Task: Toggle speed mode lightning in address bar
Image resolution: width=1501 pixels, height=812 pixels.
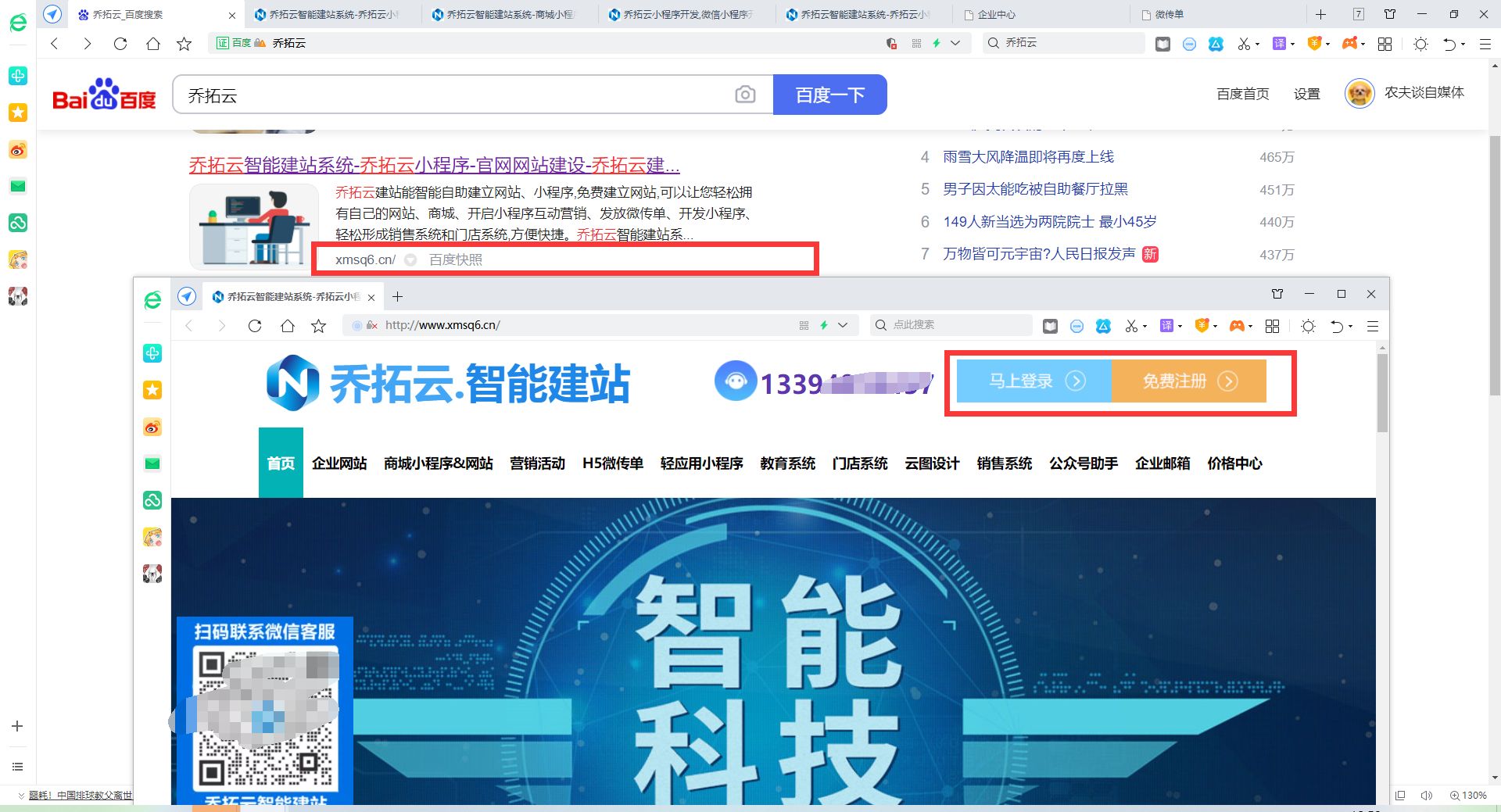Action: 936,44
